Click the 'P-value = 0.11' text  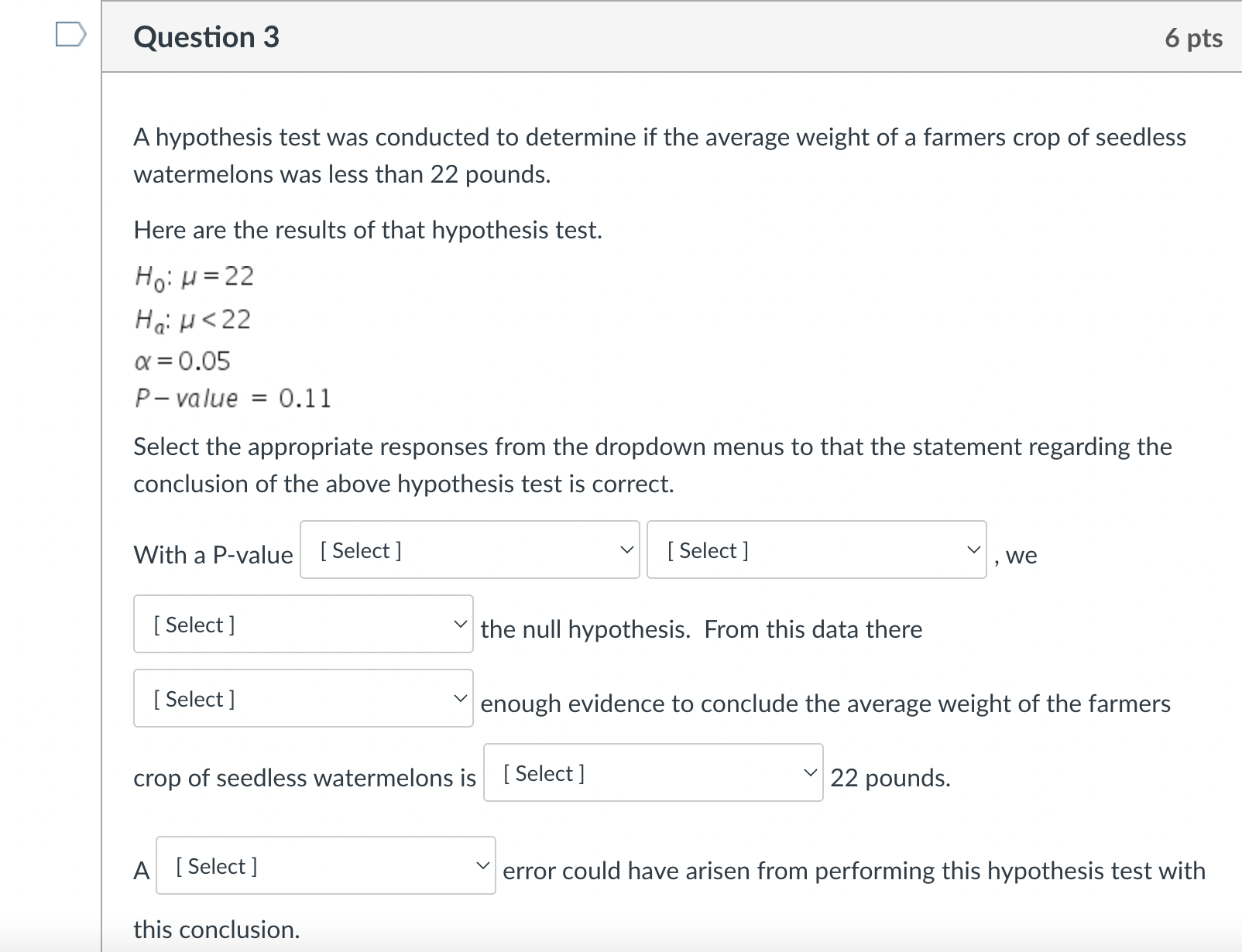(232, 399)
